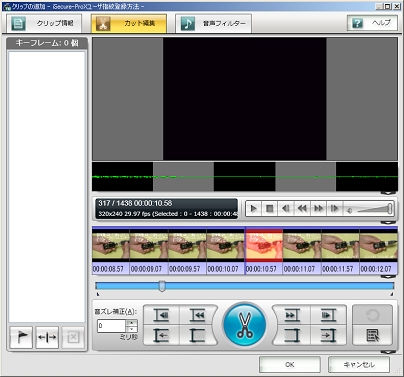Click the add keyframe flag button
The height and width of the screenshot is (377, 404).
pos(21,337)
